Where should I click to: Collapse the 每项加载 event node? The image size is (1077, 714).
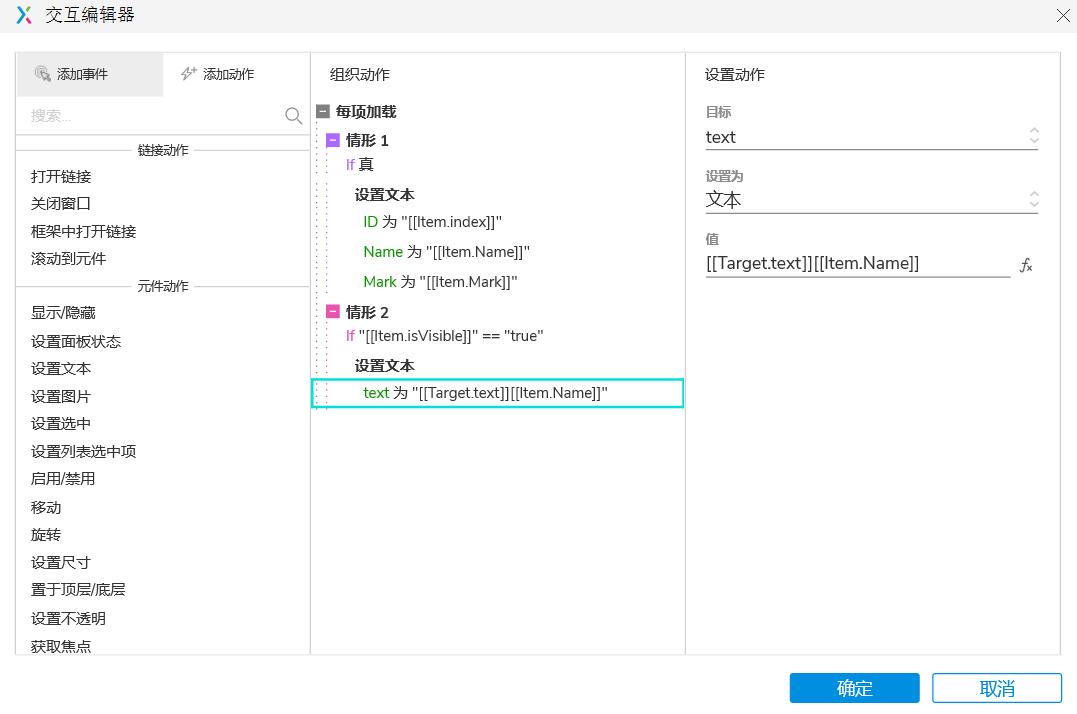click(x=323, y=112)
